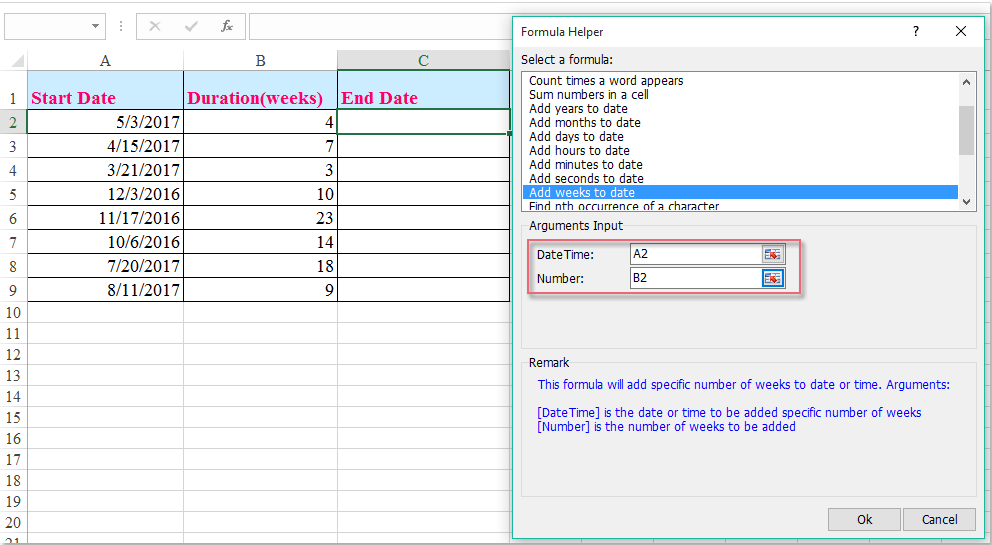Click the Cancel button in Formula Helper
Viewport: 992px width, 545px height.
[939, 519]
